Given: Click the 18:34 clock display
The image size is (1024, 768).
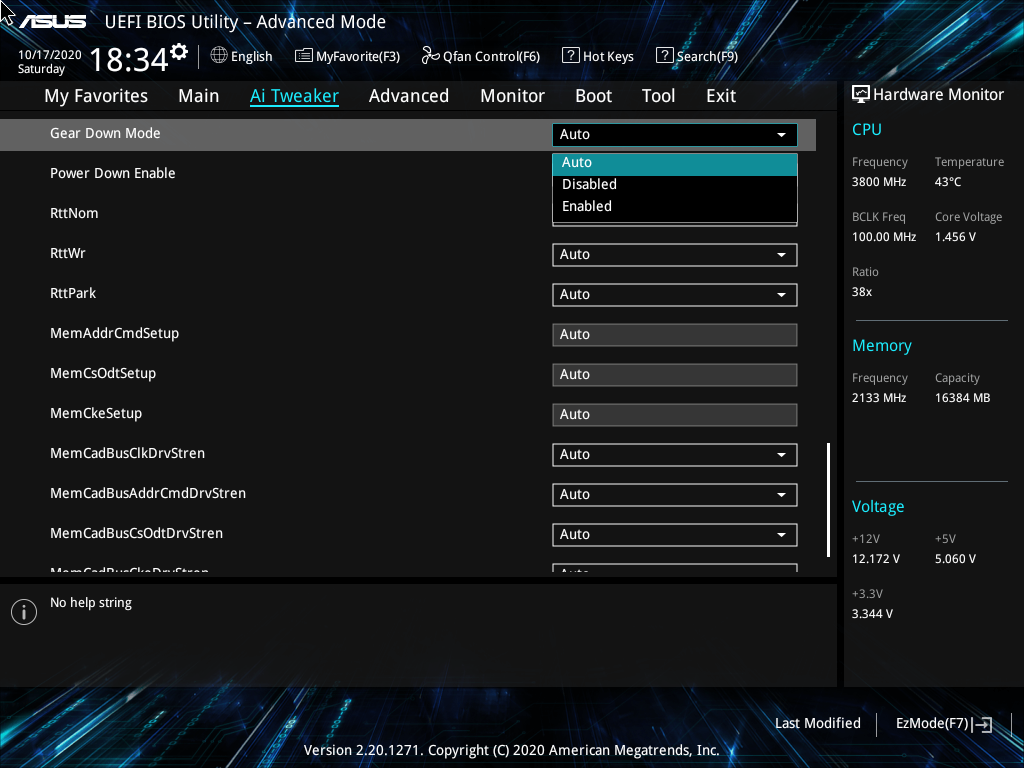Looking at the screenshot, I should pos(129,59).
